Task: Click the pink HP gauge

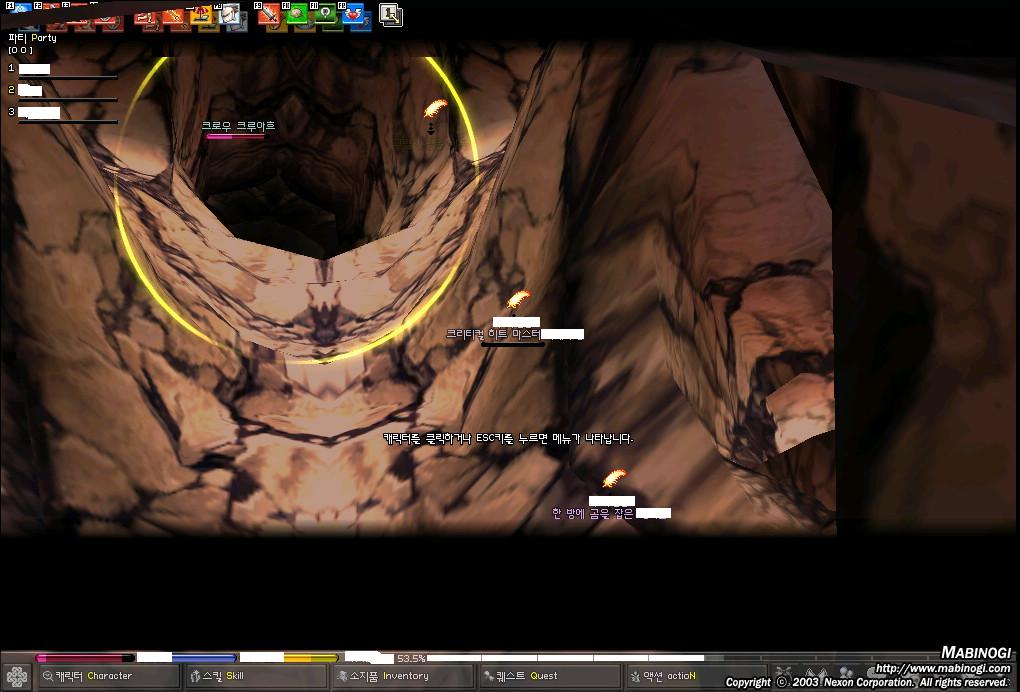Action: point(85,658)
